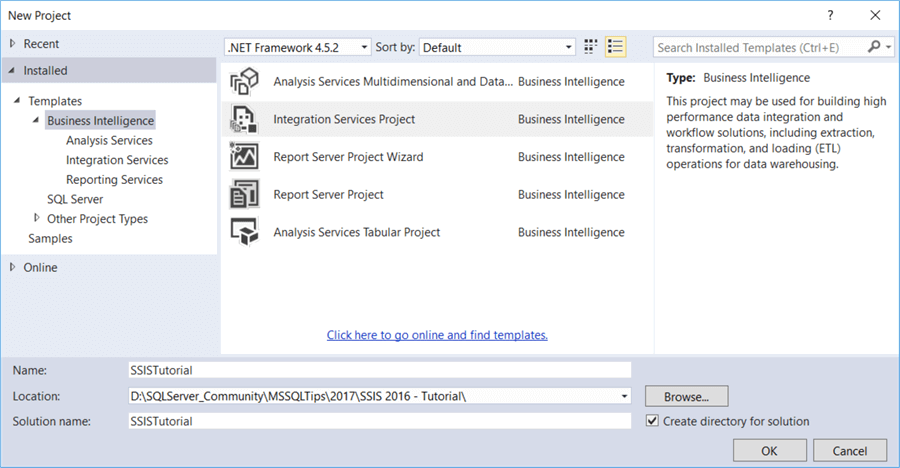Expand the Online section

[12, 267]
